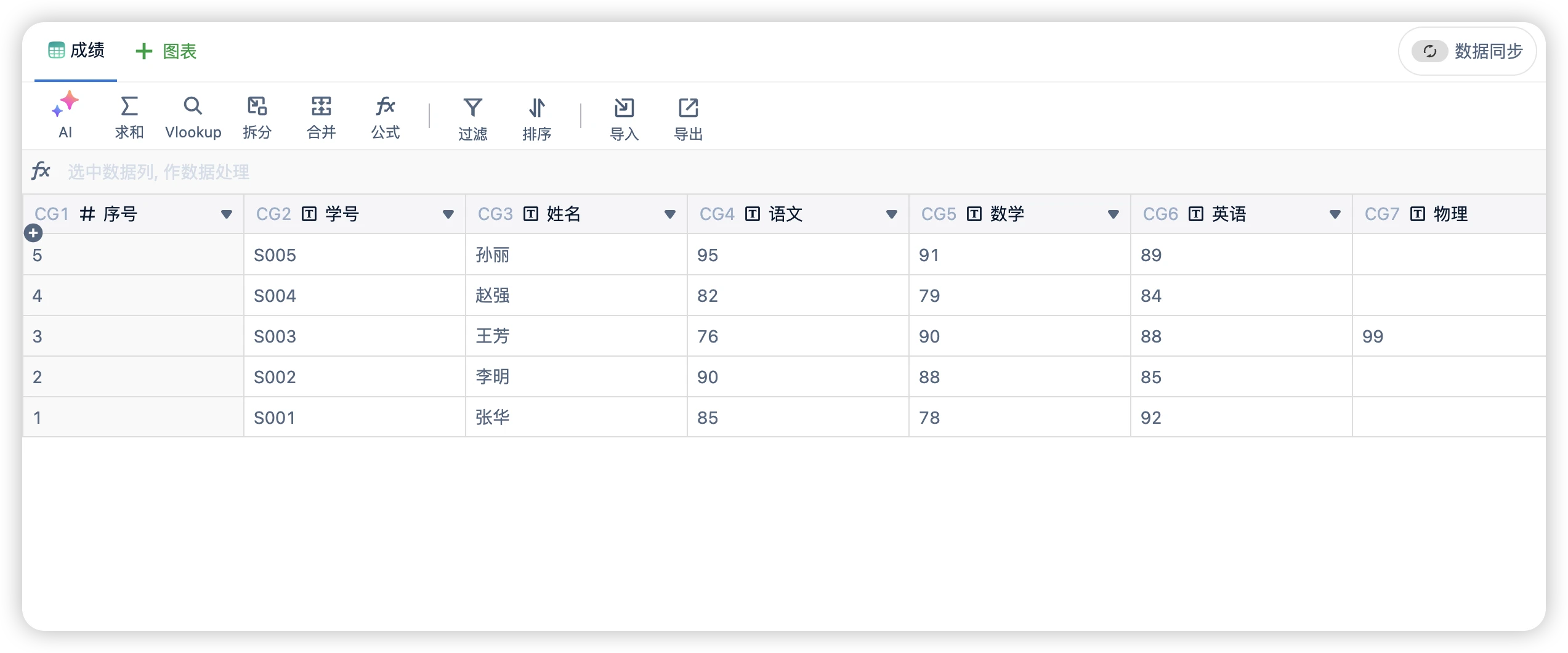Select 序号 cell with value 1
Viewport: 1568px width, 653px height.
133,418
